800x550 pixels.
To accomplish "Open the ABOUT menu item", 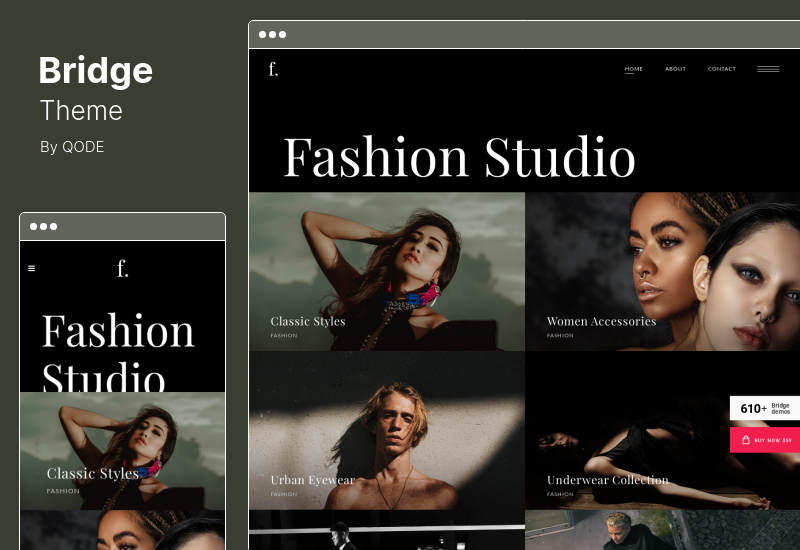I will click(x=675, y=69).
